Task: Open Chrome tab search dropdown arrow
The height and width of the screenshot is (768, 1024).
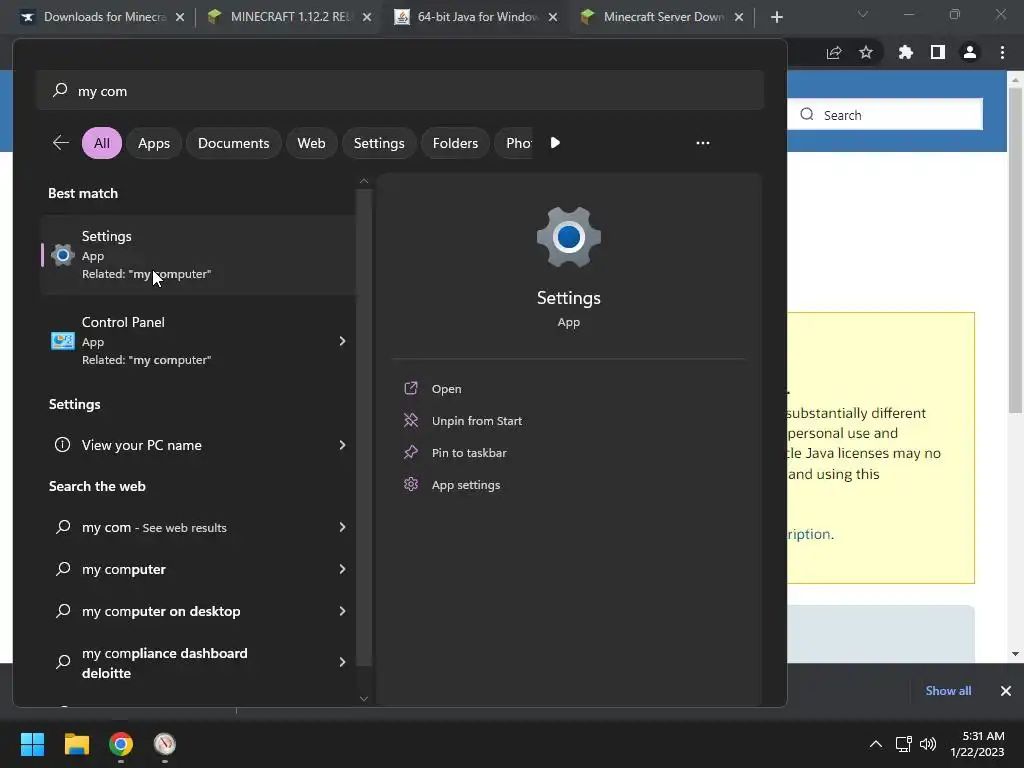Action: click(x=863, y=14)
